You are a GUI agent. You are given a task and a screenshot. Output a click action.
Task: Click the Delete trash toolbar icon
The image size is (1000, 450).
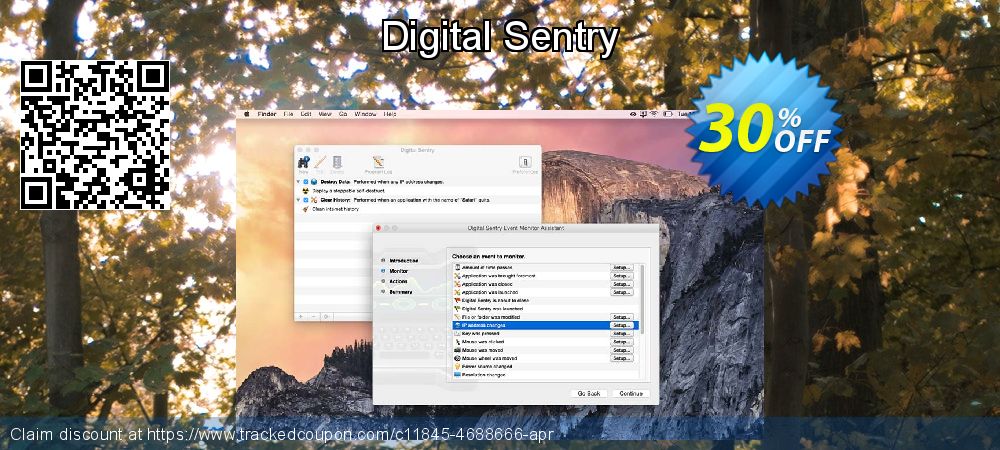(337, 163)
